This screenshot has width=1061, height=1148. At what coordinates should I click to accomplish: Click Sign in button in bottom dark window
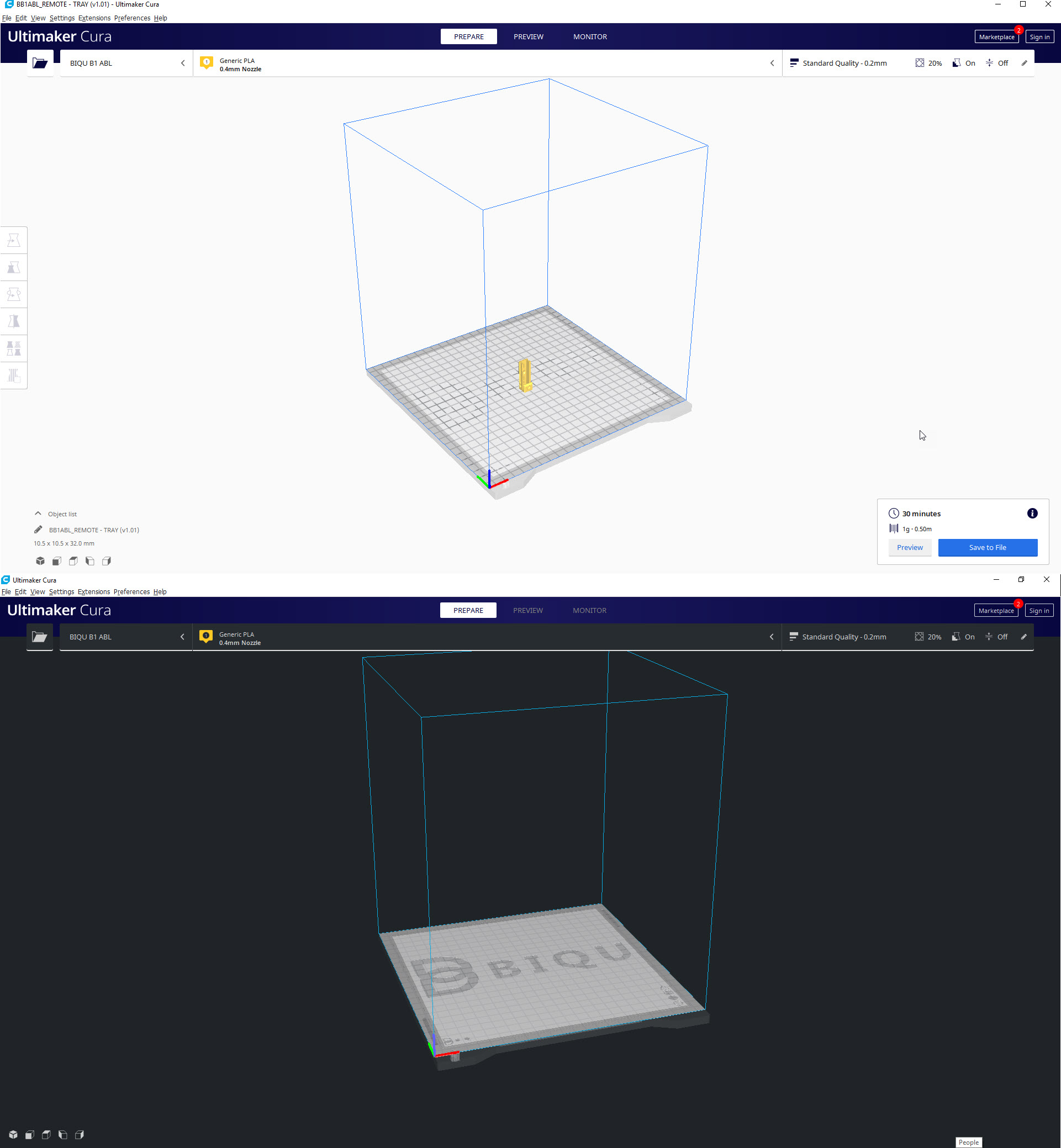coord(1038,610)
